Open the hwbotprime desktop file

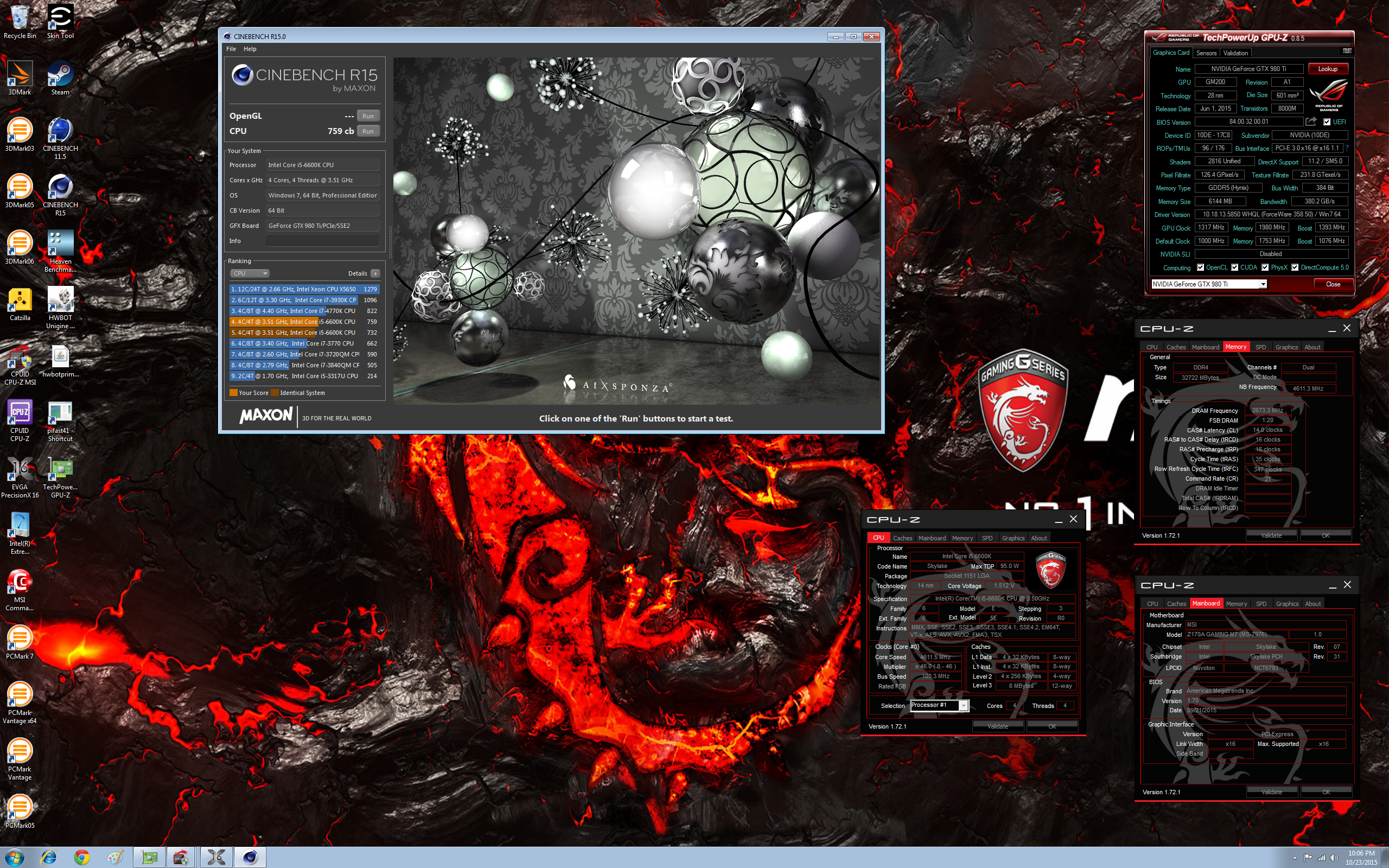click(x=60, y=361)
